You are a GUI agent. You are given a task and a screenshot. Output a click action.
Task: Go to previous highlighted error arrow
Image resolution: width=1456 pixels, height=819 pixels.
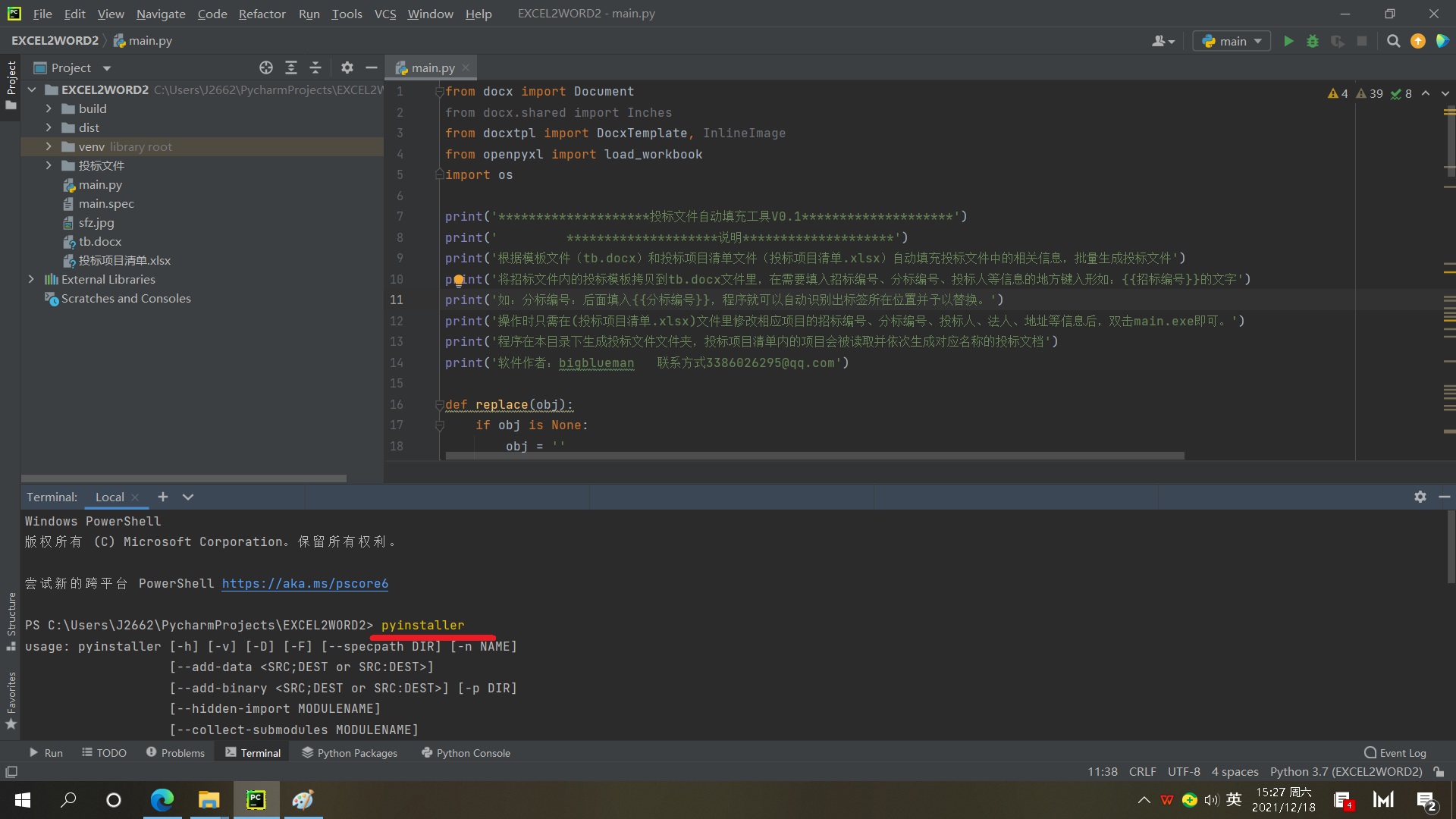pos(1426,93)
